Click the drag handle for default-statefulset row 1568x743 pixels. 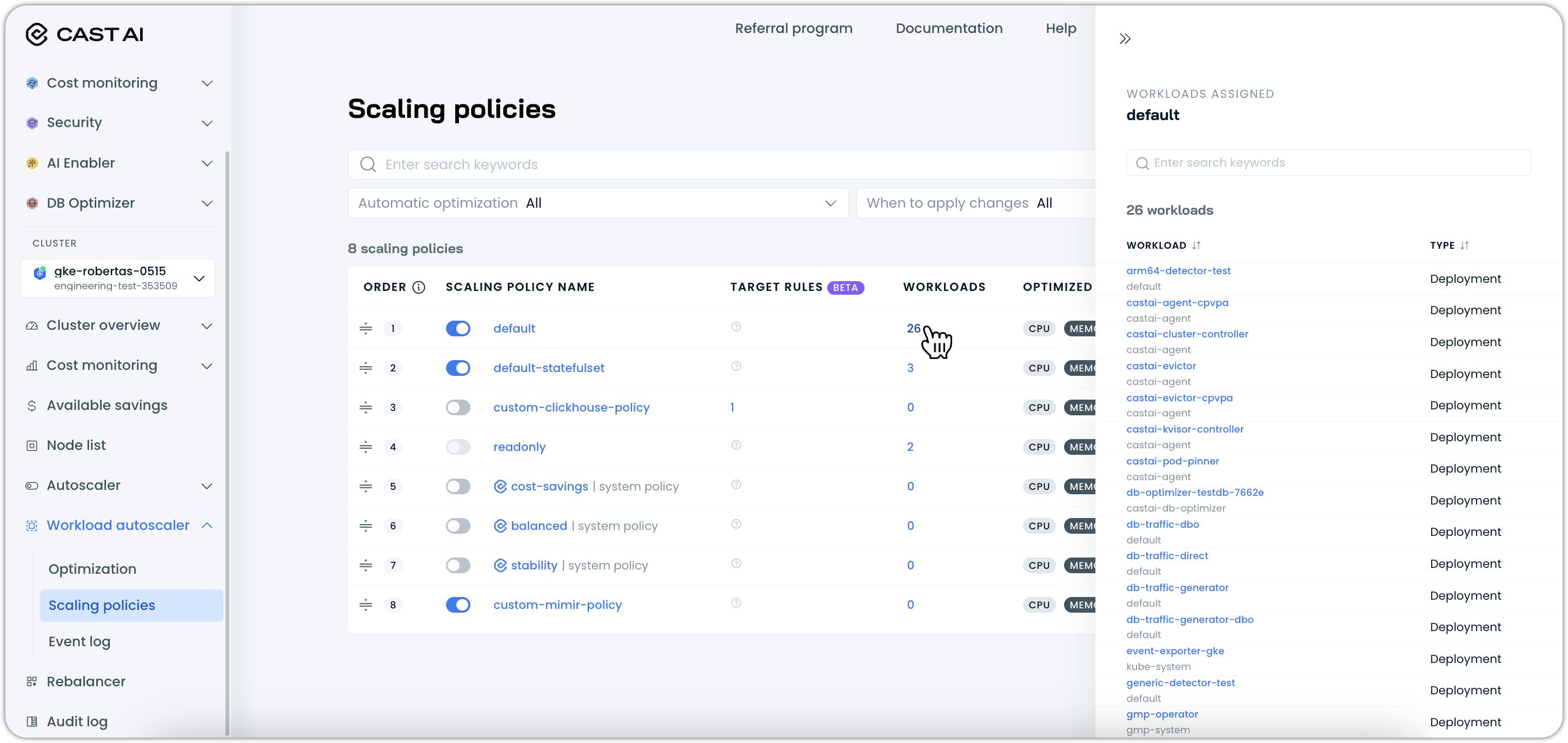(365, 368)
